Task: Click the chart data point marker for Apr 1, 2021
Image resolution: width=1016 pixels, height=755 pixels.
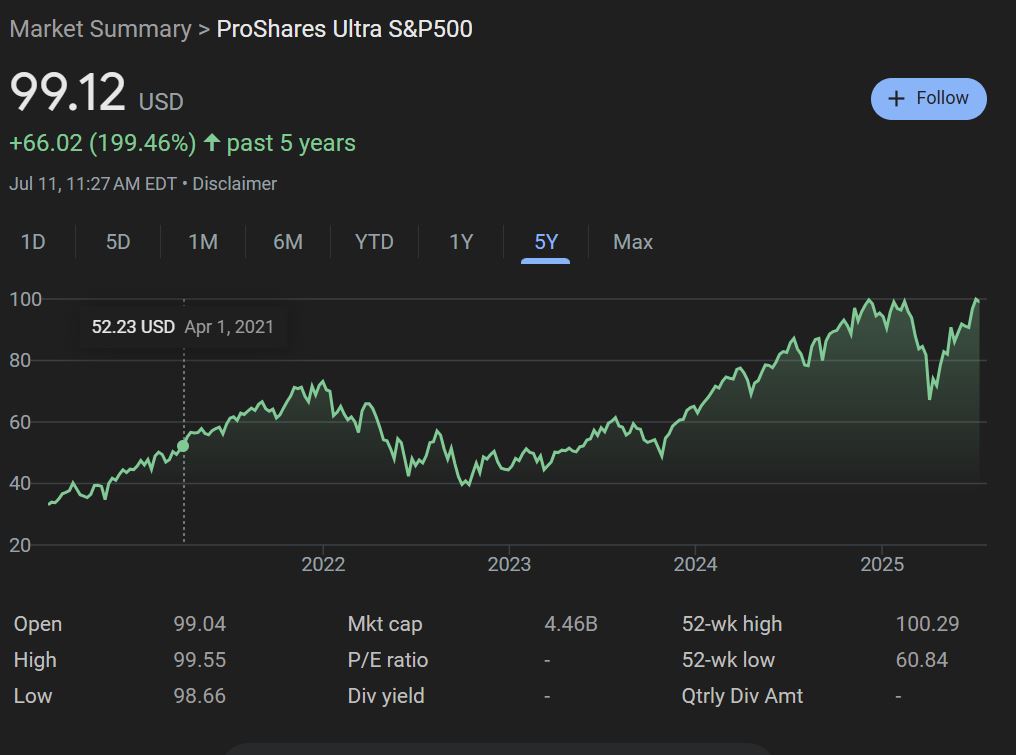Action: [x=183, y=446]
